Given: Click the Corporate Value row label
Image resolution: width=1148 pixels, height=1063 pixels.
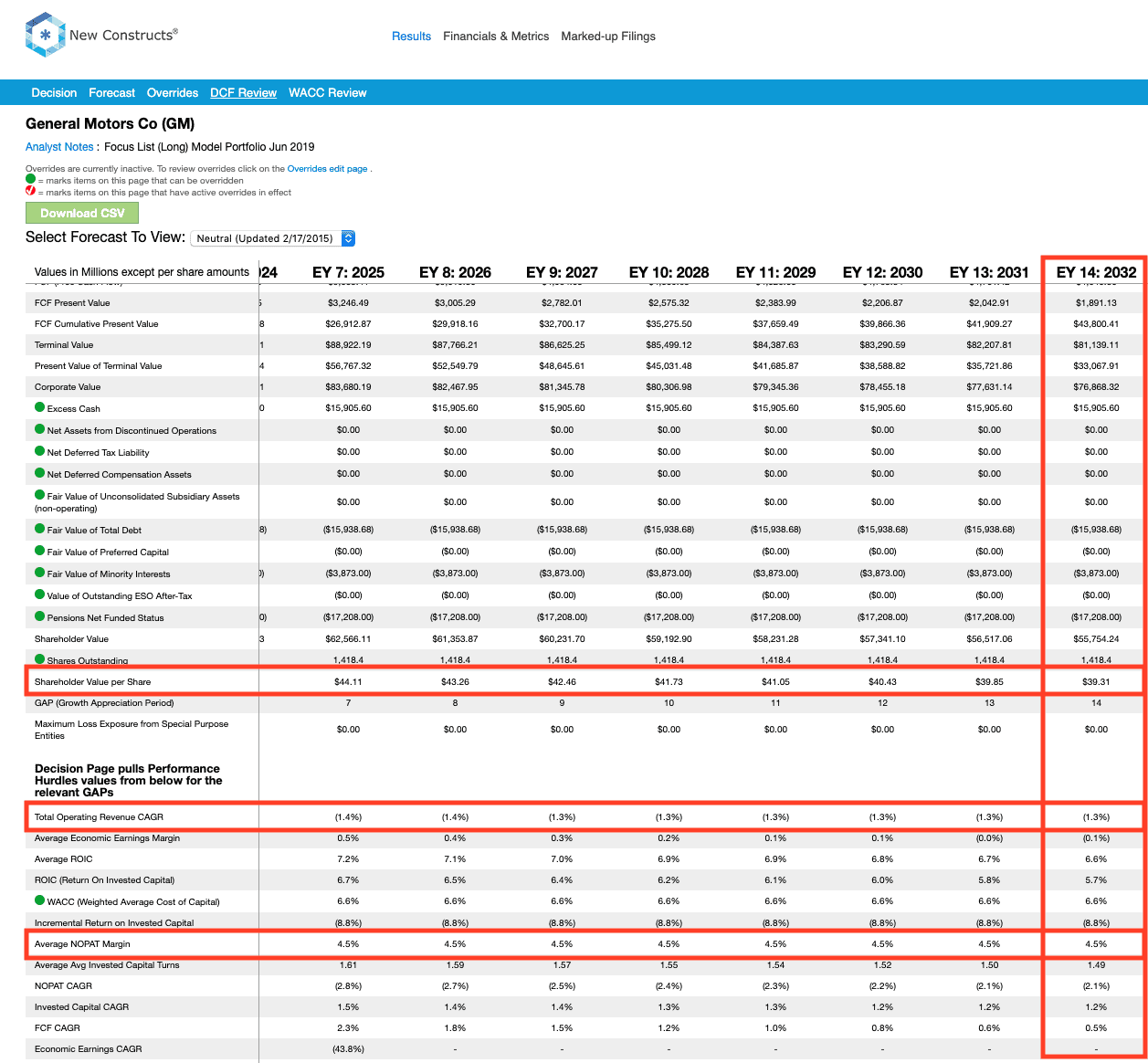Looking at the screenshot, I should [68, 386].
